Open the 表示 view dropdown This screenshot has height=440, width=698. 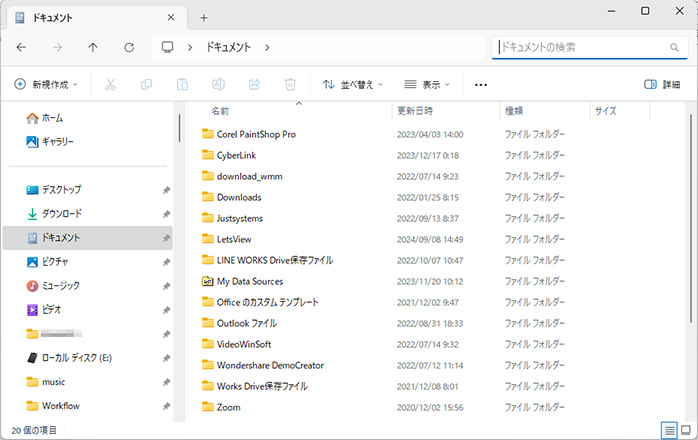[x=427, y=84]
